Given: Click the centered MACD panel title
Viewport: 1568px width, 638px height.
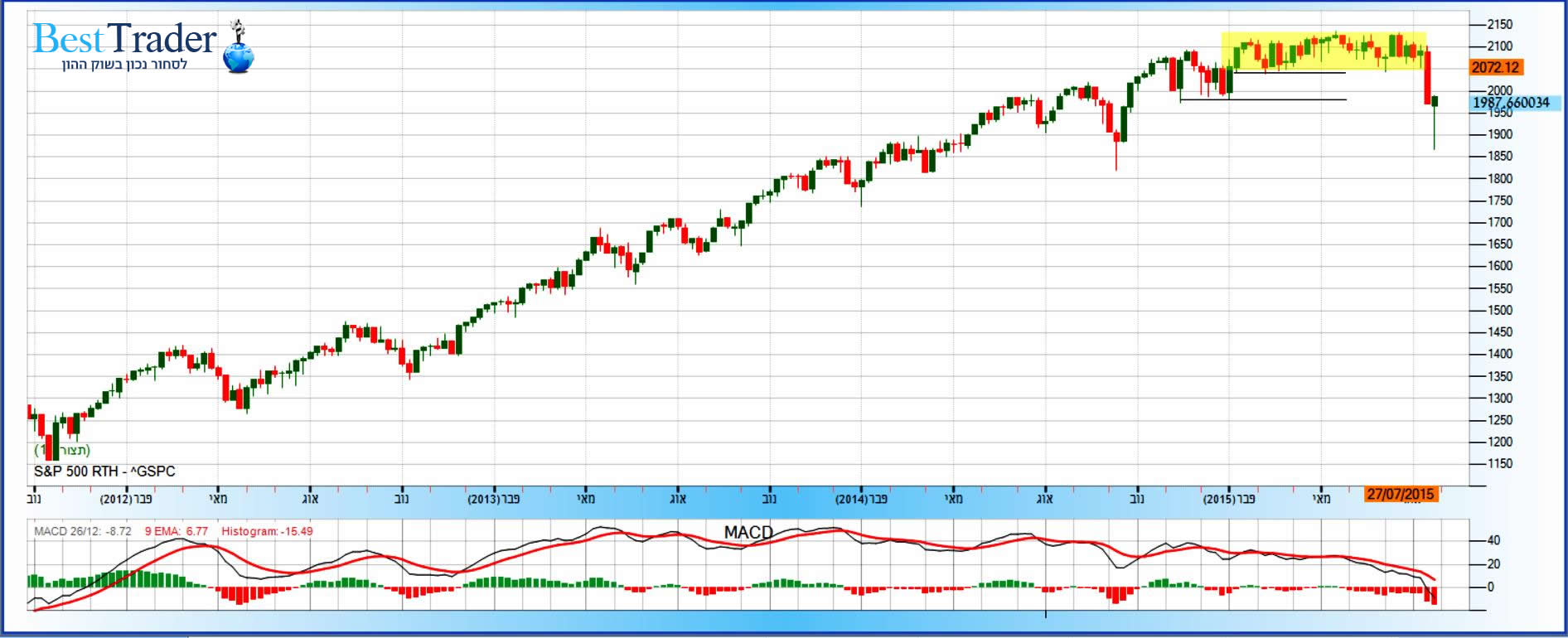Looking at the screenshot, I should pyautogui.click(x=748, y=532).
